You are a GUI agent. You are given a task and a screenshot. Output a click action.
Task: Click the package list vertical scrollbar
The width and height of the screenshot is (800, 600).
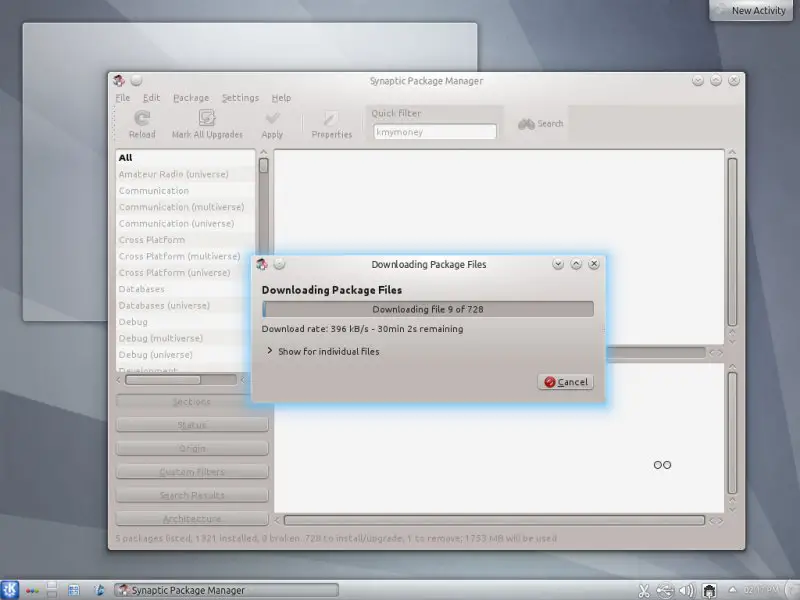732,242
